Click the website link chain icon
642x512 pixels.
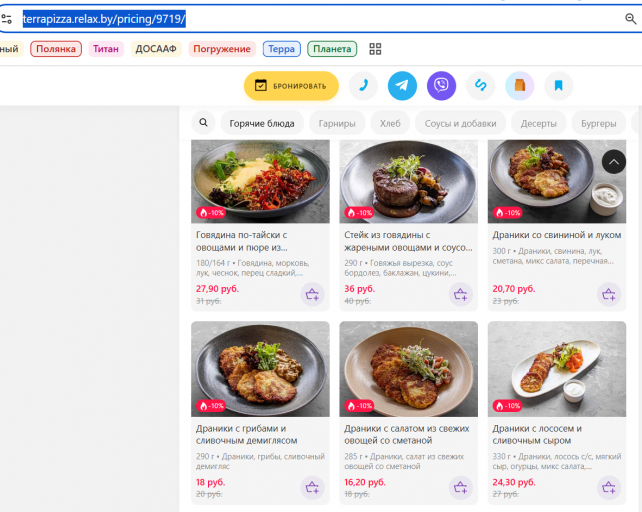[x=481, y=86]
